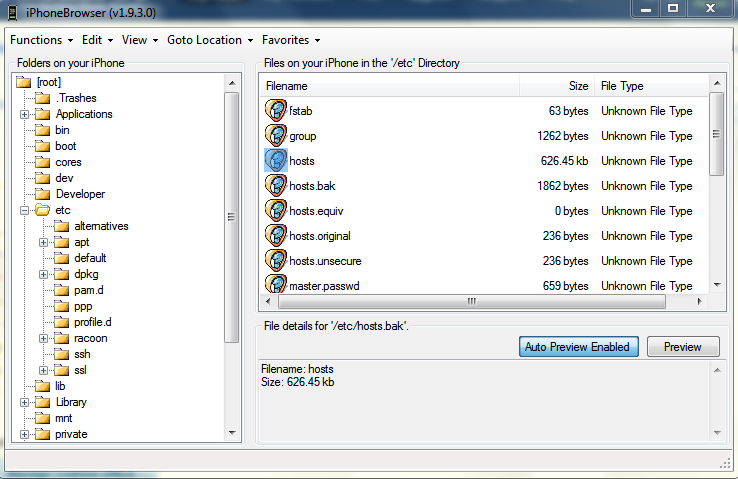Click the Applications folder icon
The width and height of the screenshot is (738, 479).
pos(43,114)
